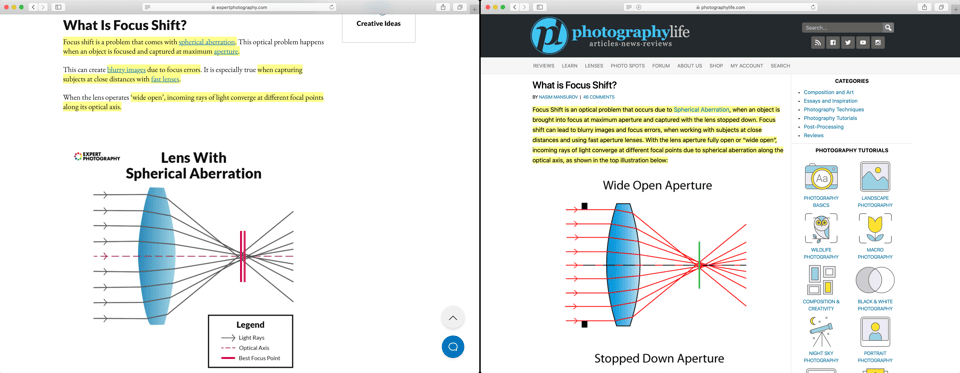This screenshot has width=960, height=373.
Task: Open the FORUM menu item
Action: coord(661,66)
